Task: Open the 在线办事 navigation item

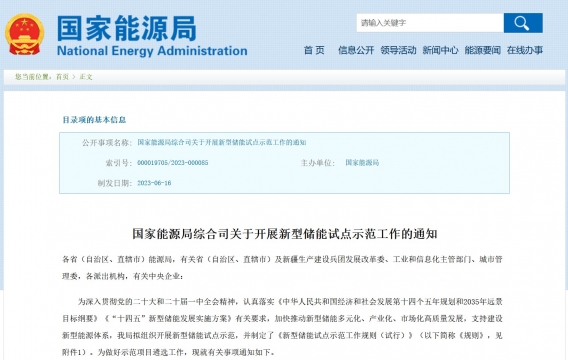Action: [525, 50]
